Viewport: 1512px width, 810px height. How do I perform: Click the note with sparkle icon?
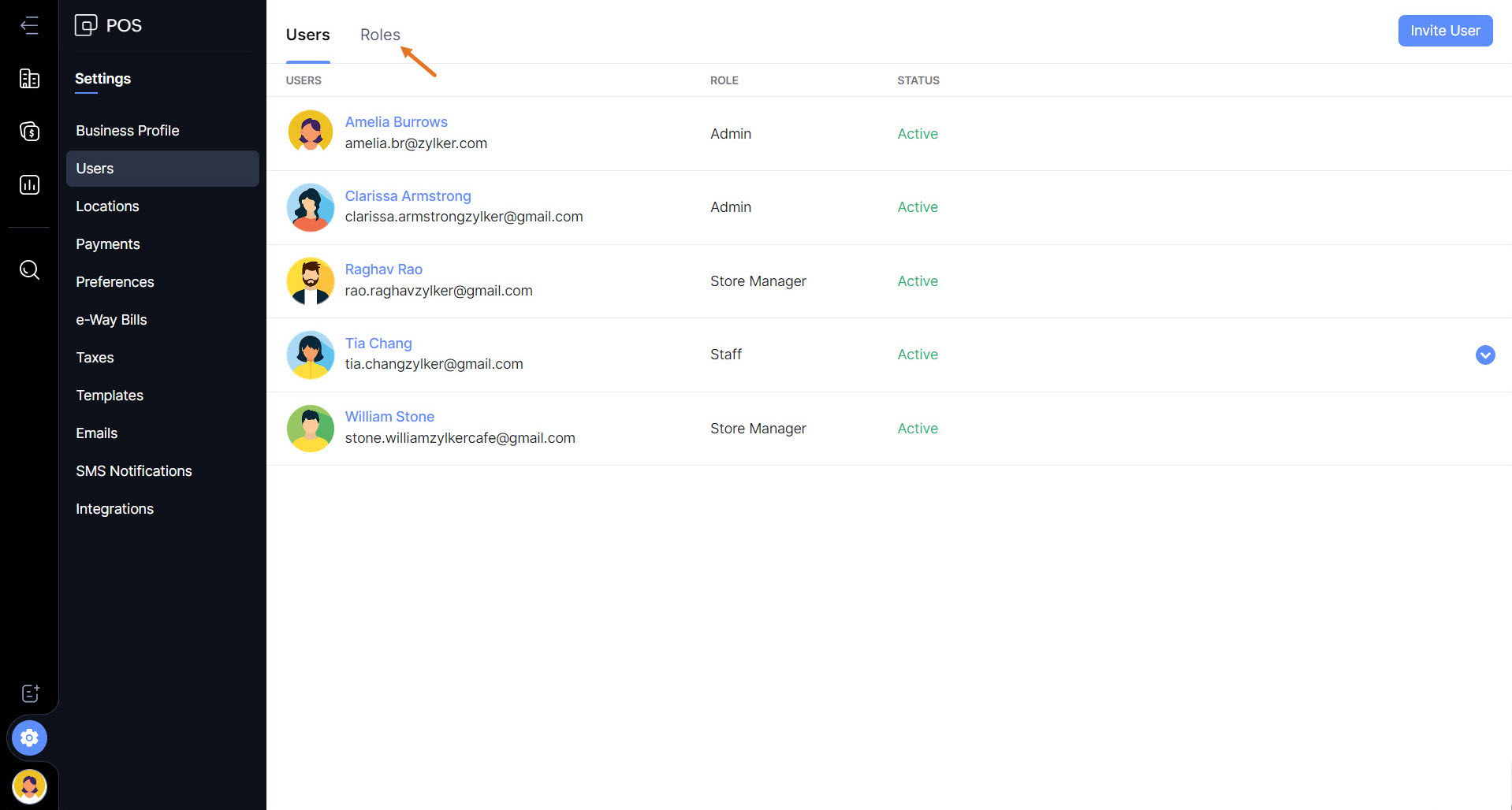coord(30,693)
